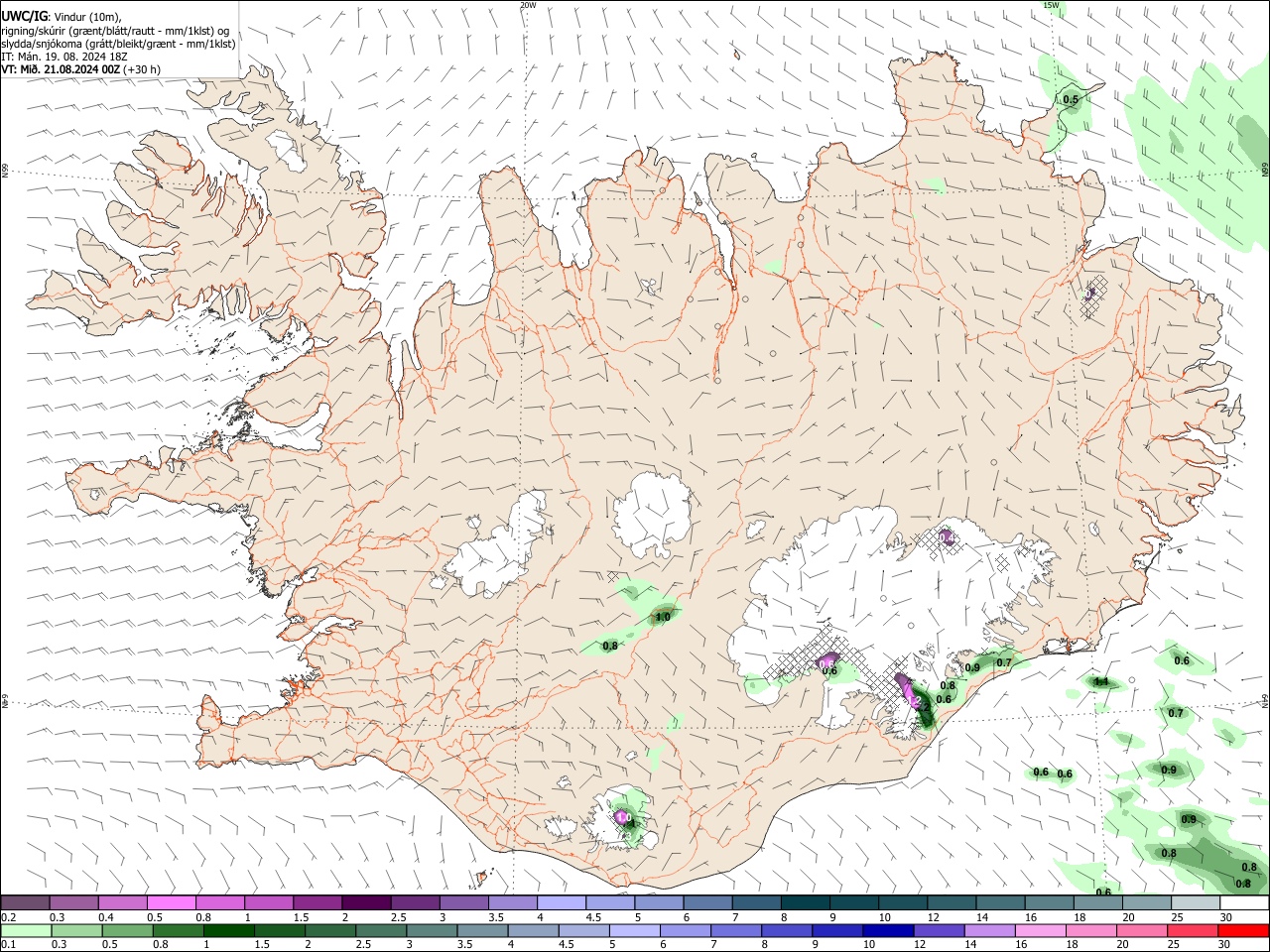Click the '0.4' label in the upper legend row
Viewport: 1270px width, 952px height.
point(105,917)
